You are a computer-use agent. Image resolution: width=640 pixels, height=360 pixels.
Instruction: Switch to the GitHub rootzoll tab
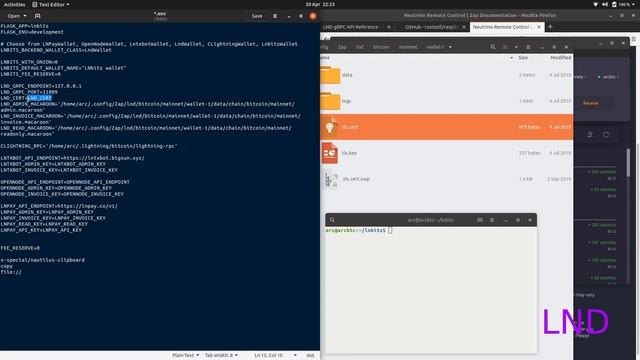tap(431, 27)
